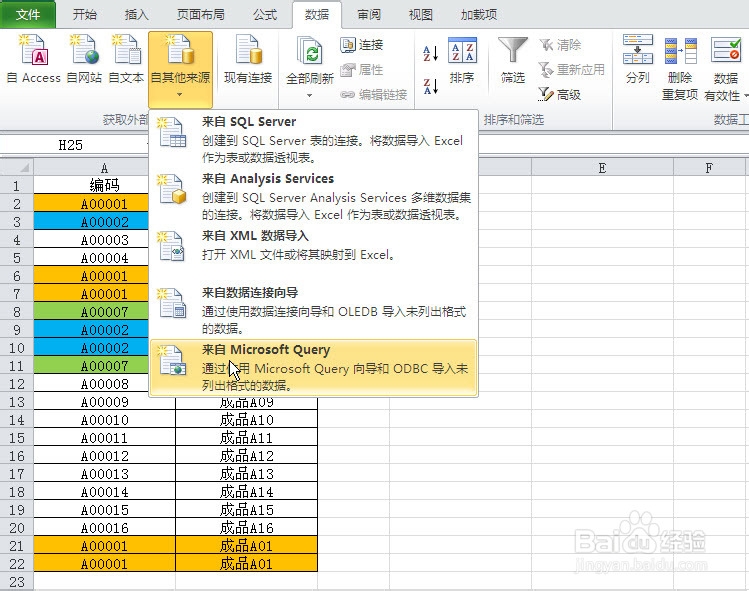This screenshot has width=749, height=591.
Task: Click cell A00011
Action: [x=105, y=438]
